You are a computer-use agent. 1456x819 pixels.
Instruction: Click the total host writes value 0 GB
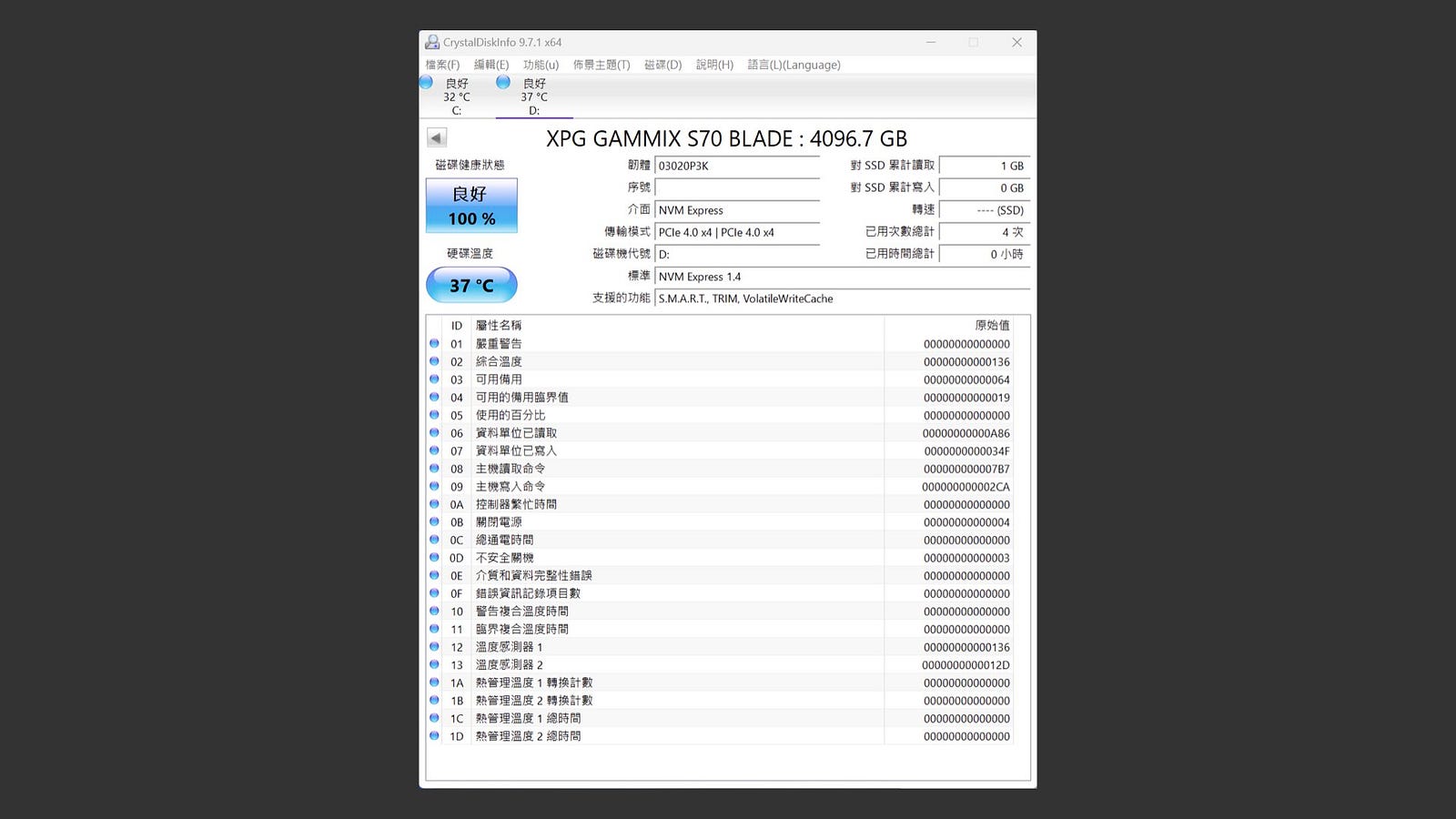click(985, 187)
